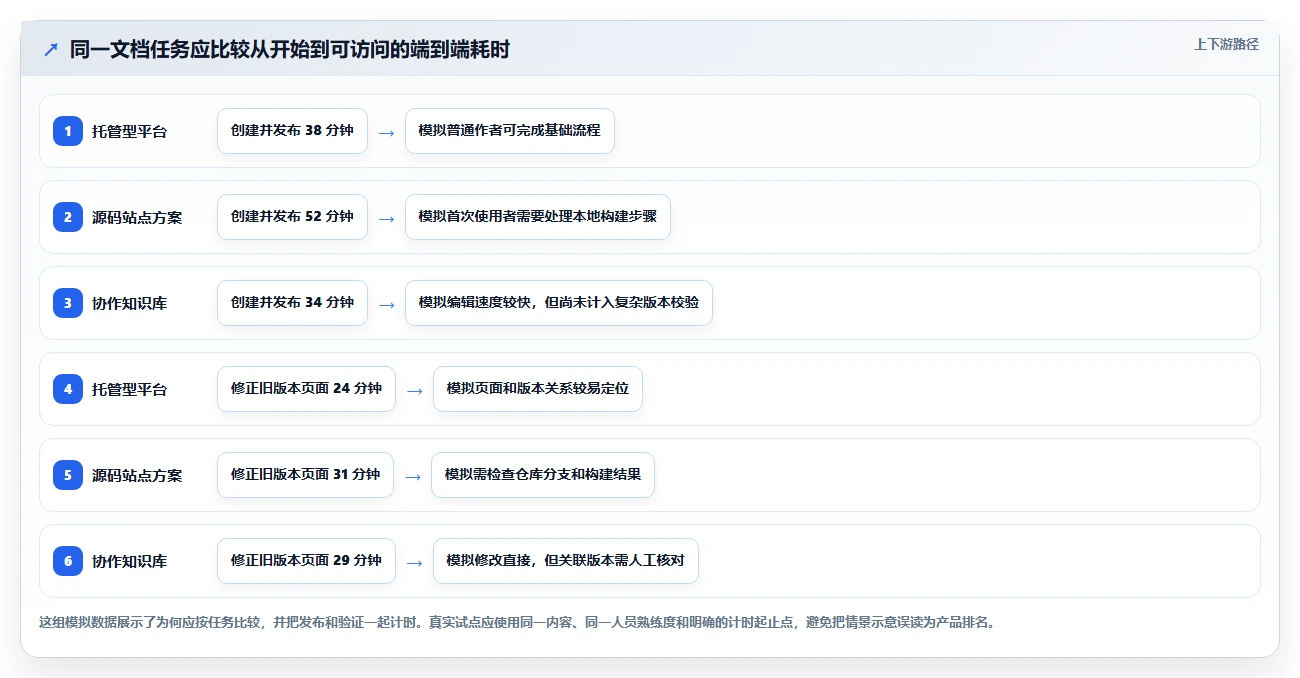Screen dimensions: 1300x678
Task: Select step badge 5
Action: (68, 475)
